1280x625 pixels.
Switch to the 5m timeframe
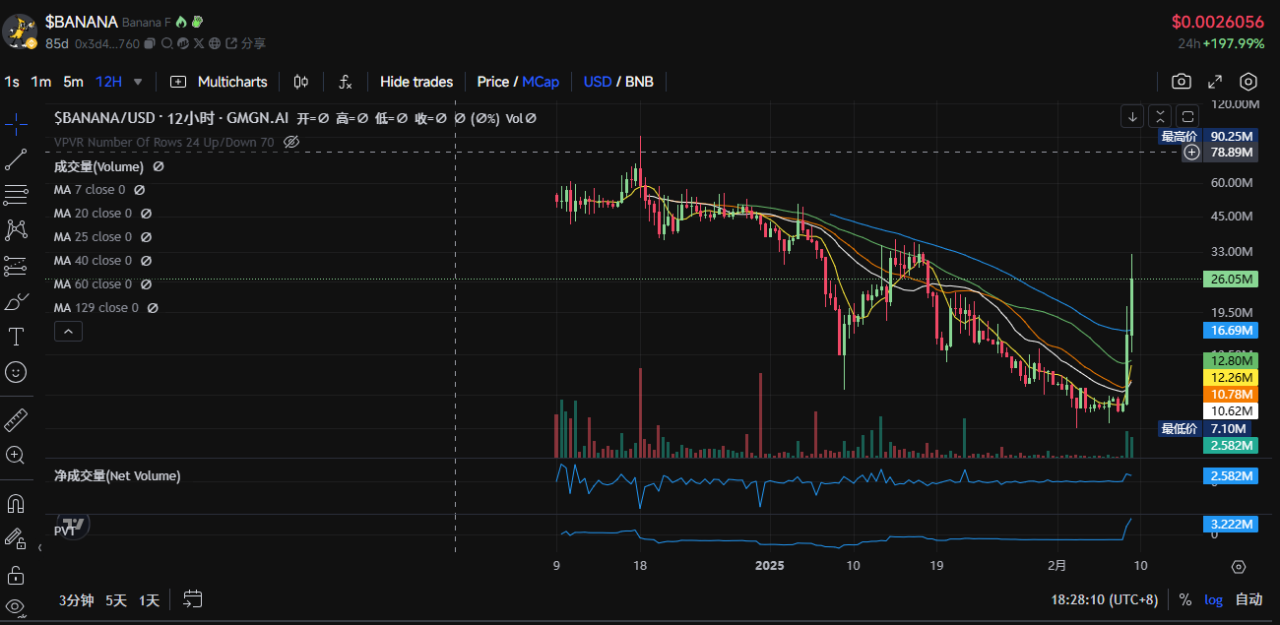[x=73, y=82]
